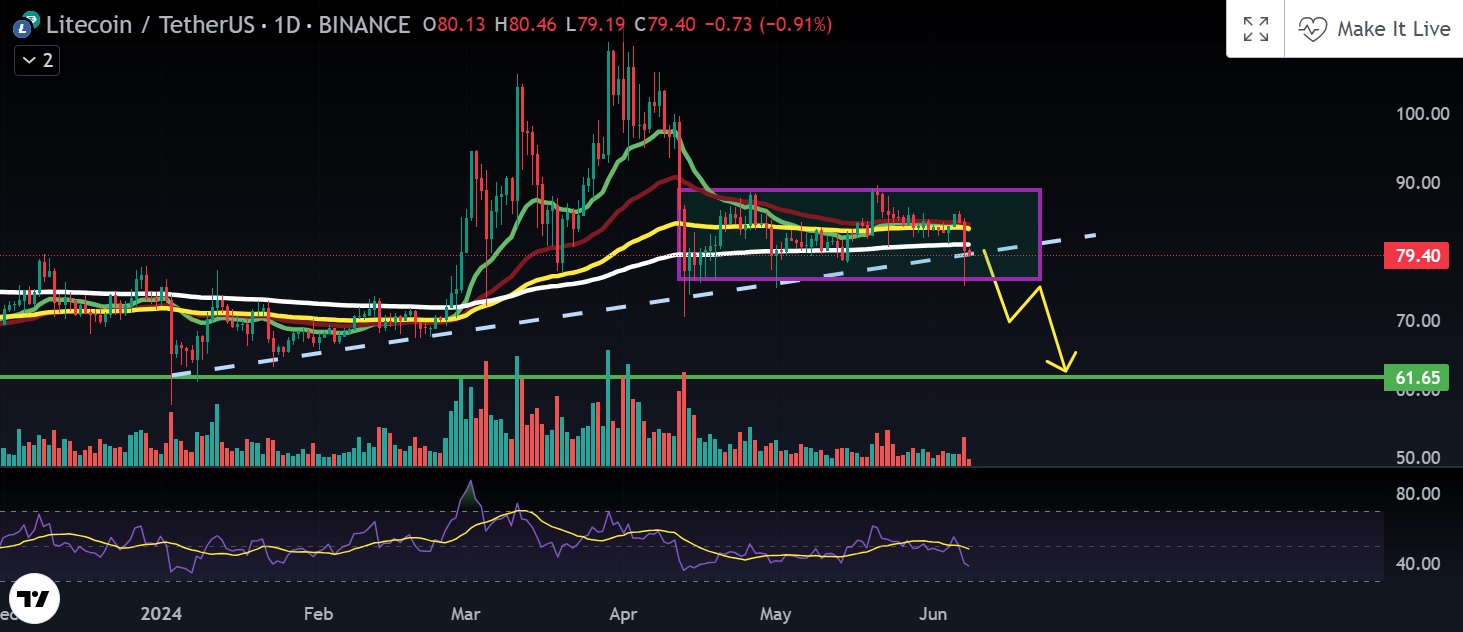
Task: Click the Feb date label
Action: click(x=317, y=612)
